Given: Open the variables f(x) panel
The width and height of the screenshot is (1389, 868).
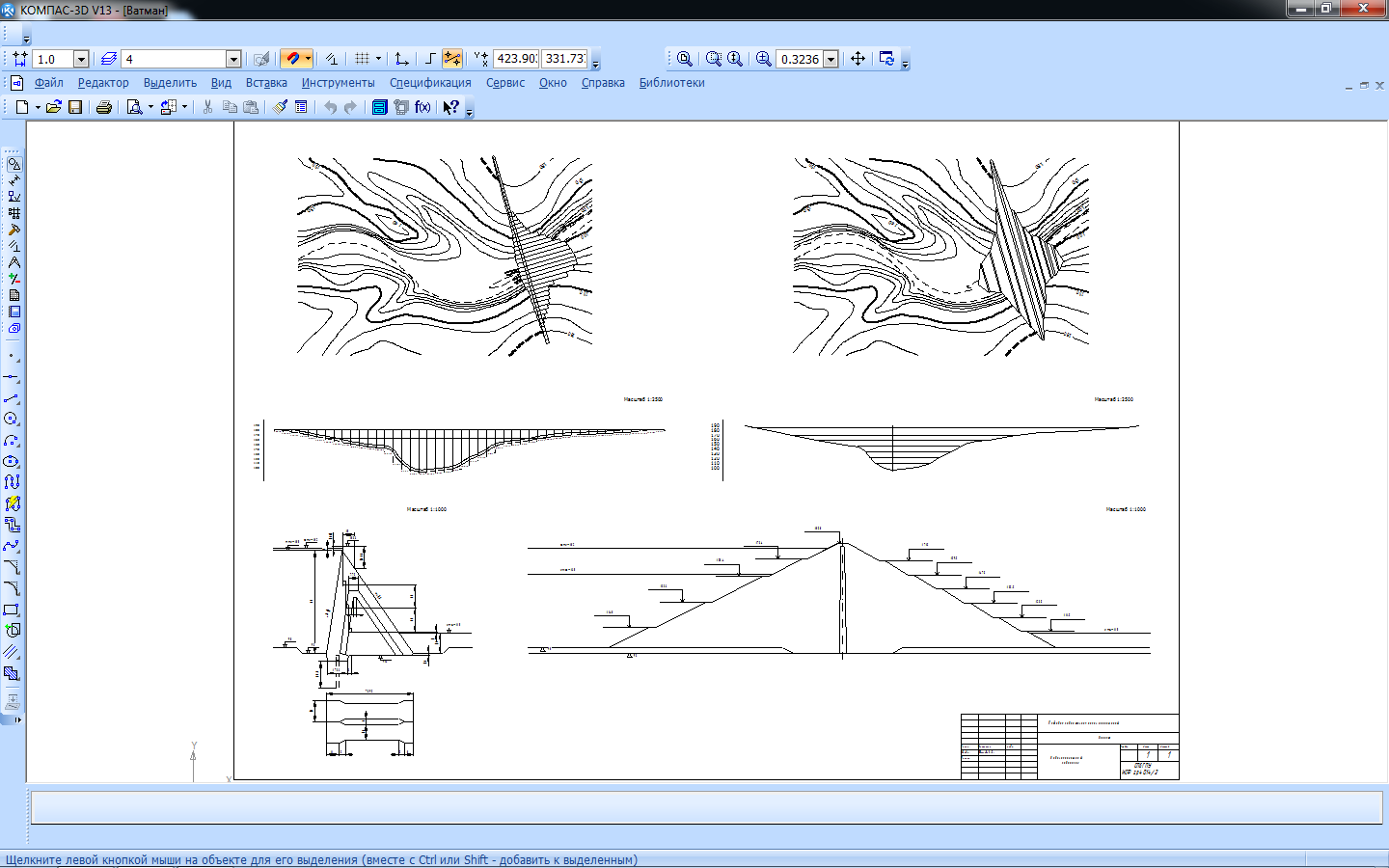Looking at the screenshot, I should click(x=422, y=107).
